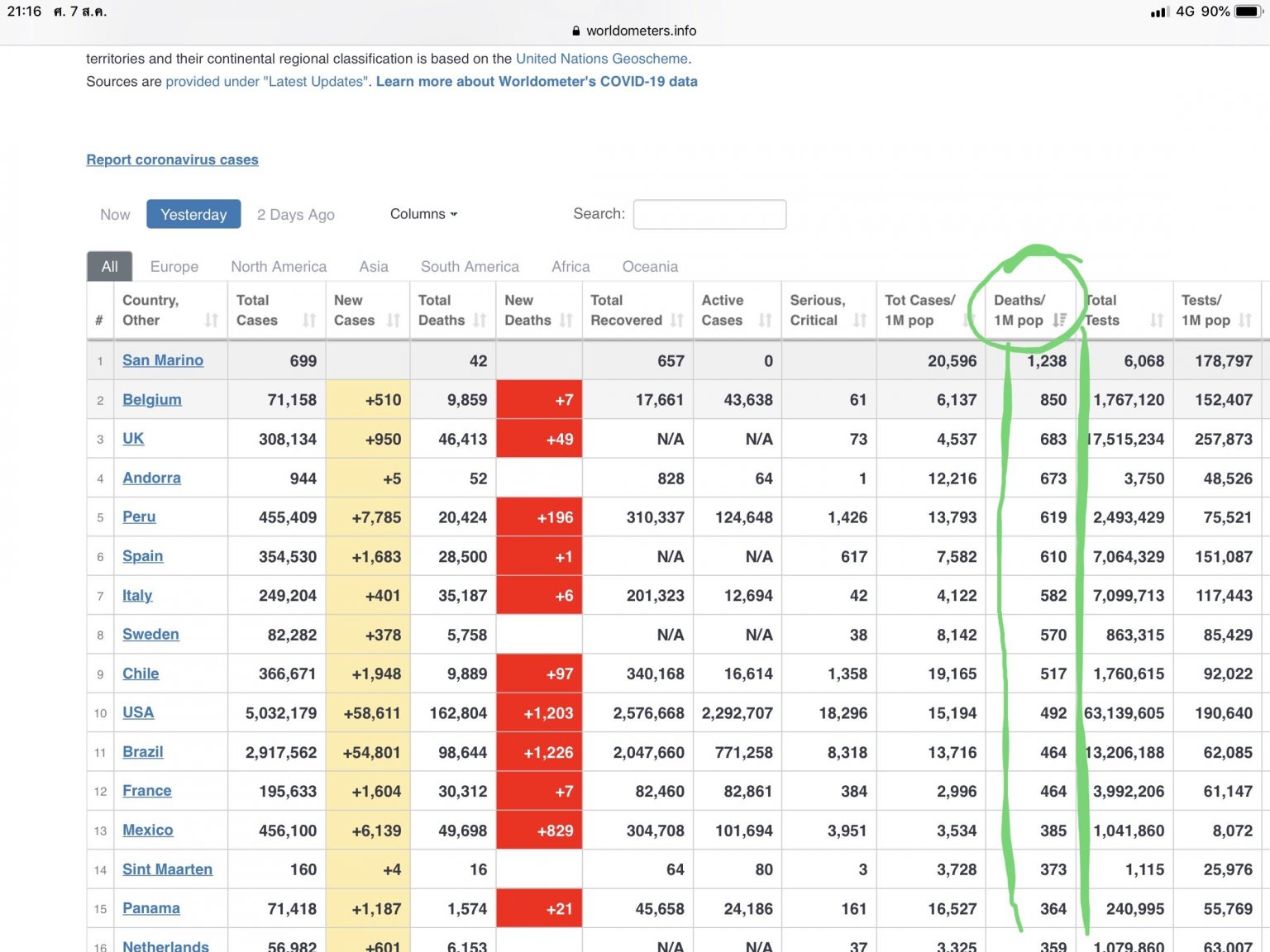Sort table by Total Deaths arrows
This screenshot has width=1270, height=952.
point(480,321)
